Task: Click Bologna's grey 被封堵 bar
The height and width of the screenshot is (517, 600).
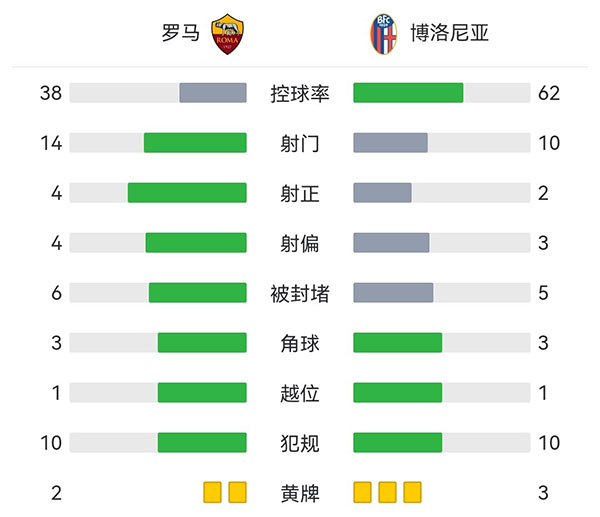Action: click(393, 293)
